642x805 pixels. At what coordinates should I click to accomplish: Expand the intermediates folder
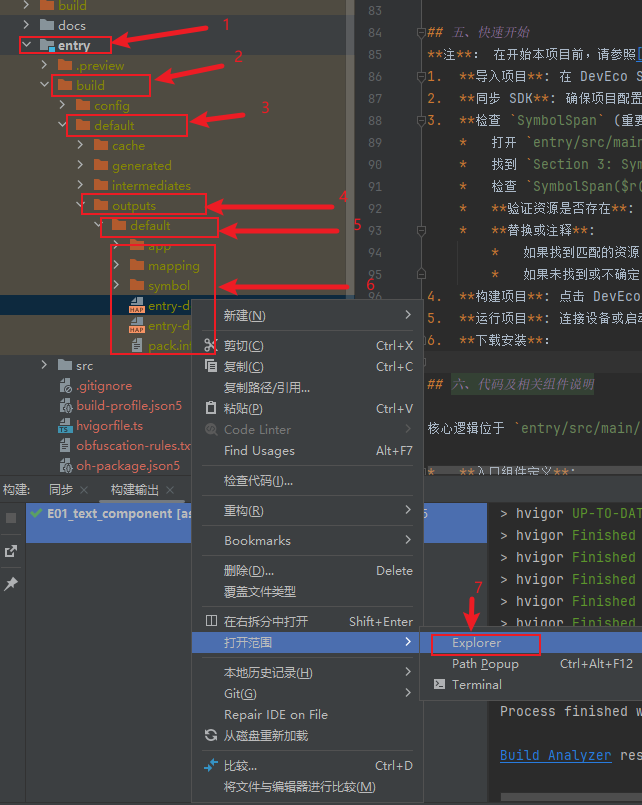click(x=81, y=185)
